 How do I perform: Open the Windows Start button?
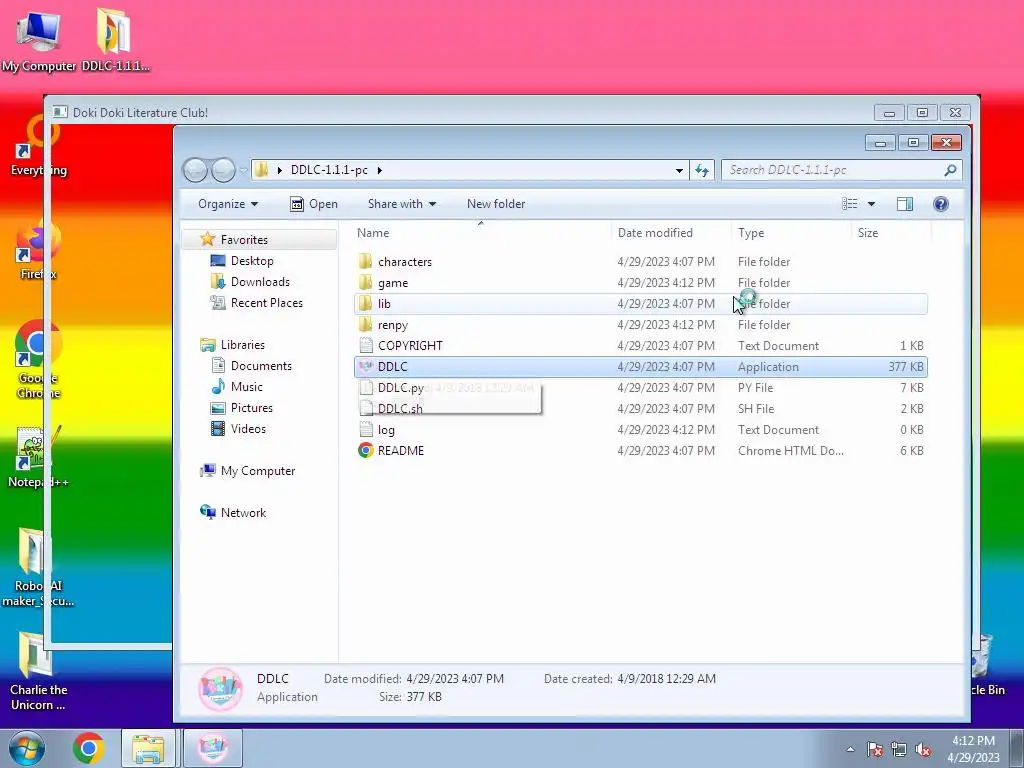[26, 748]
